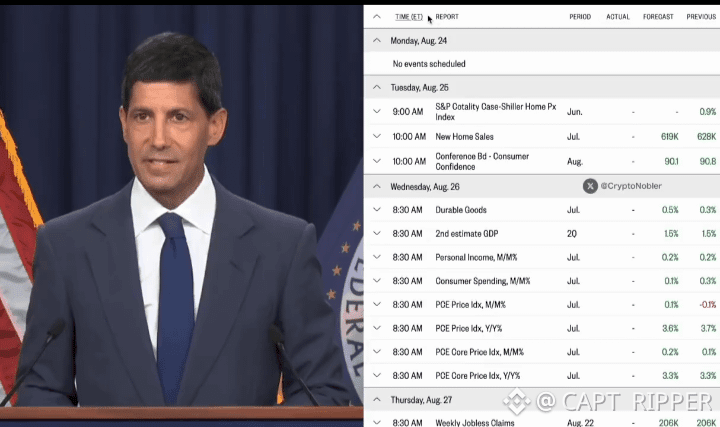The width and height of the screenshot is (720, 427).
Task: Select the New Home Sales report name
Action: coord(464,136)
